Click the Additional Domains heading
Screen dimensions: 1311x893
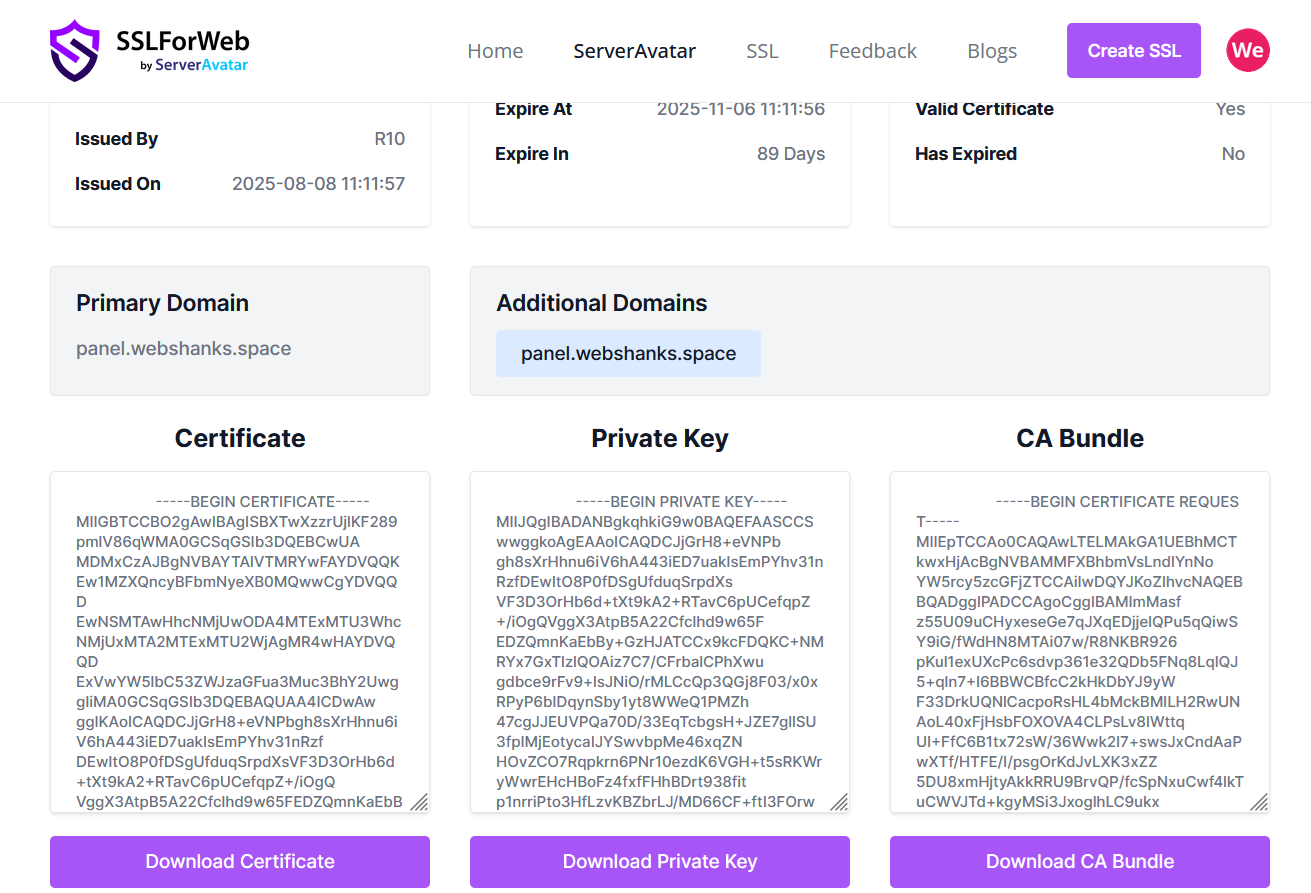pyautogui.click(x=602, y=303)
